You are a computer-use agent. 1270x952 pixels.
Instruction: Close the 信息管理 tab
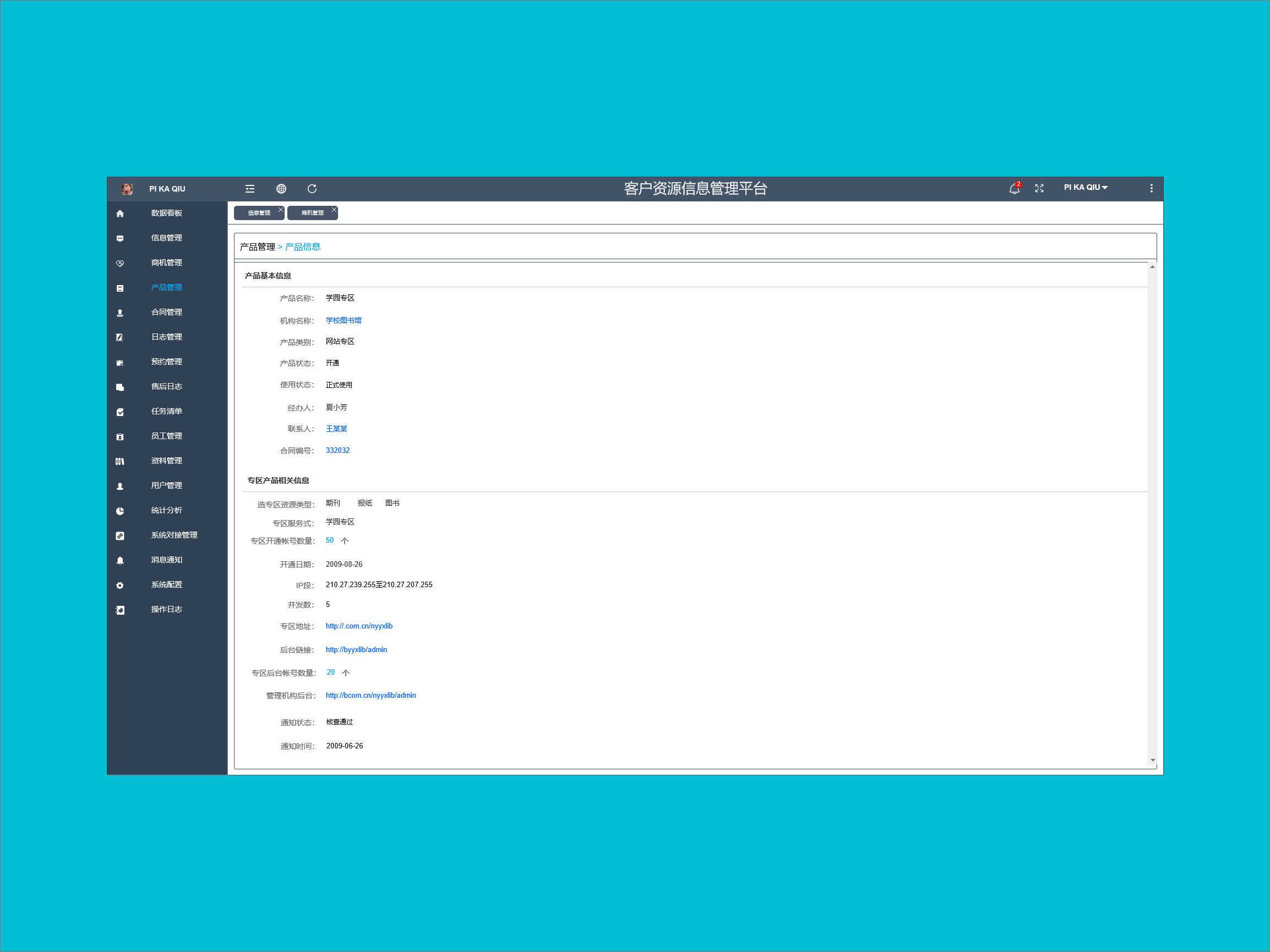[x=281, y=210]
